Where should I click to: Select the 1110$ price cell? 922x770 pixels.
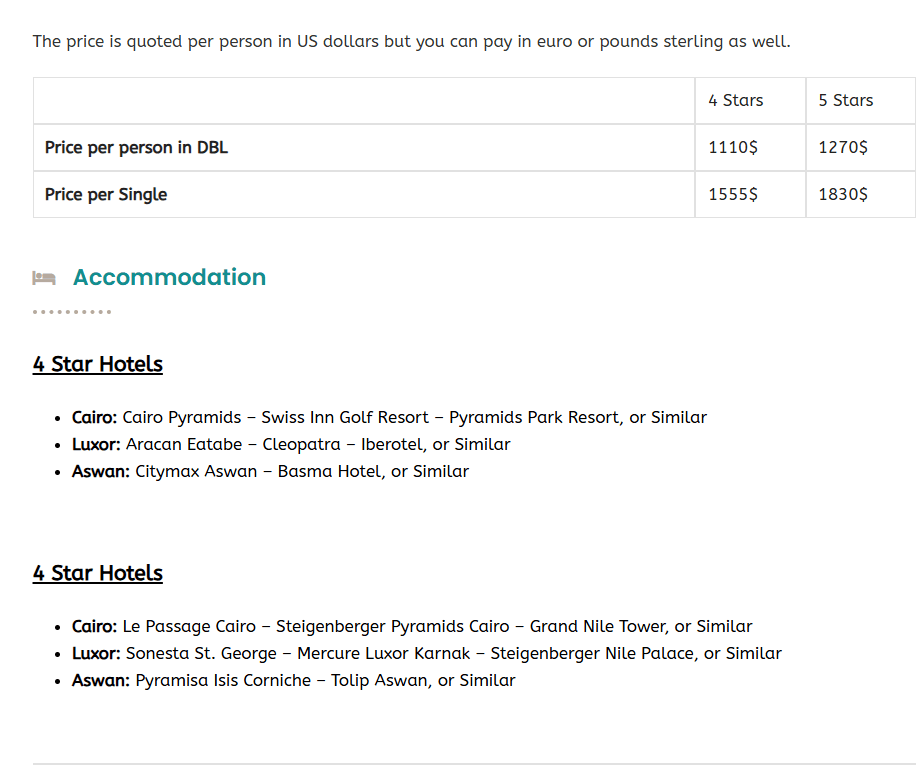coord(733,147)
